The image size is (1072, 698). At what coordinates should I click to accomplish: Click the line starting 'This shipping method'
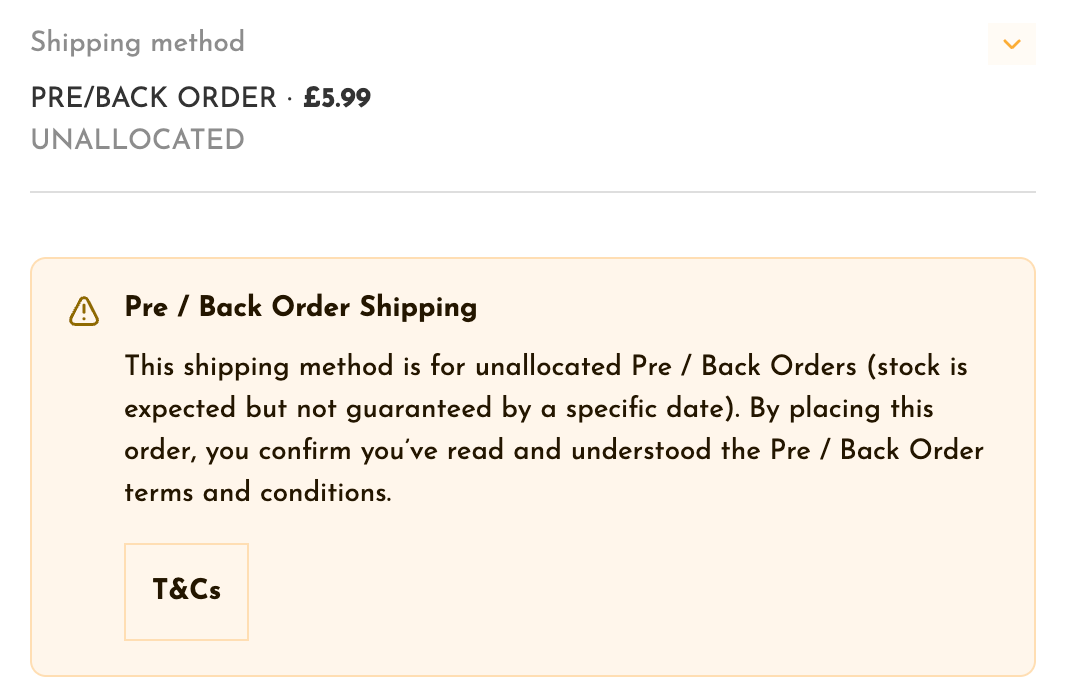546,366
